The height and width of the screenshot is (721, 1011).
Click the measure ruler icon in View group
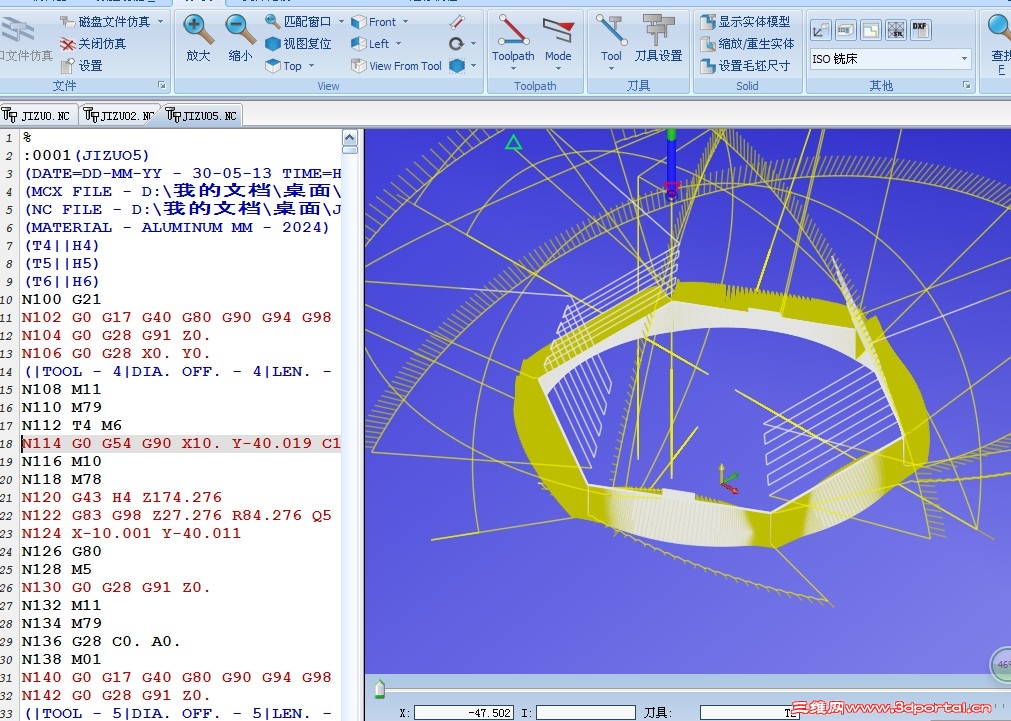[x=457, y=22]
